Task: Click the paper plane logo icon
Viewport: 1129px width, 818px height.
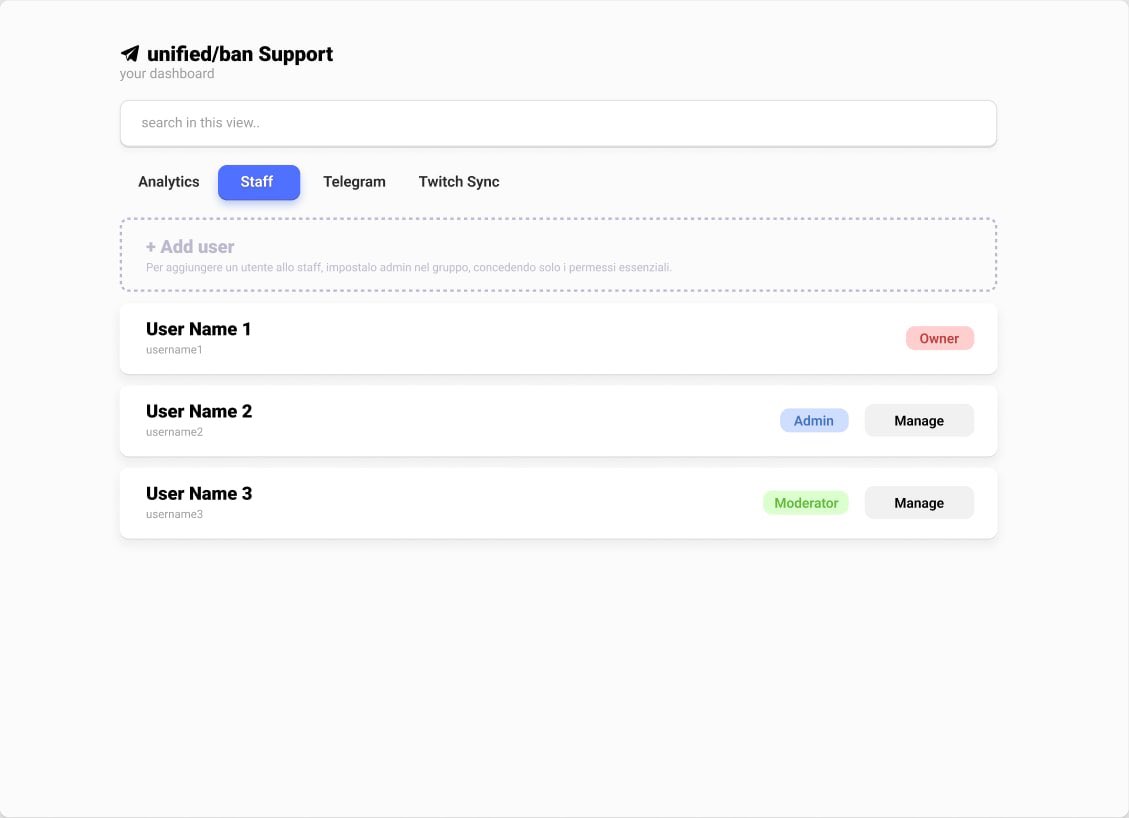Action: (130, 54)
